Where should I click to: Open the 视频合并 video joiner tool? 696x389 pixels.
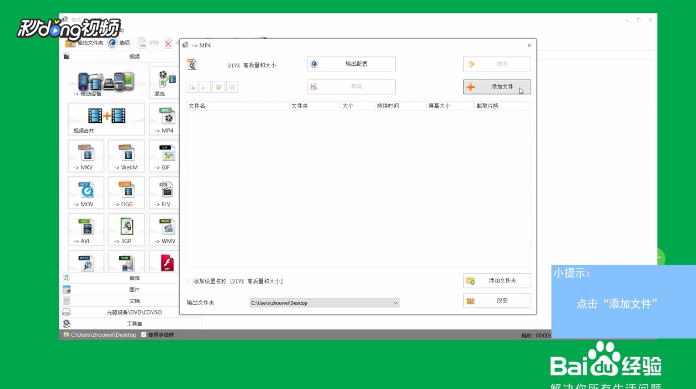click(106, 119)
